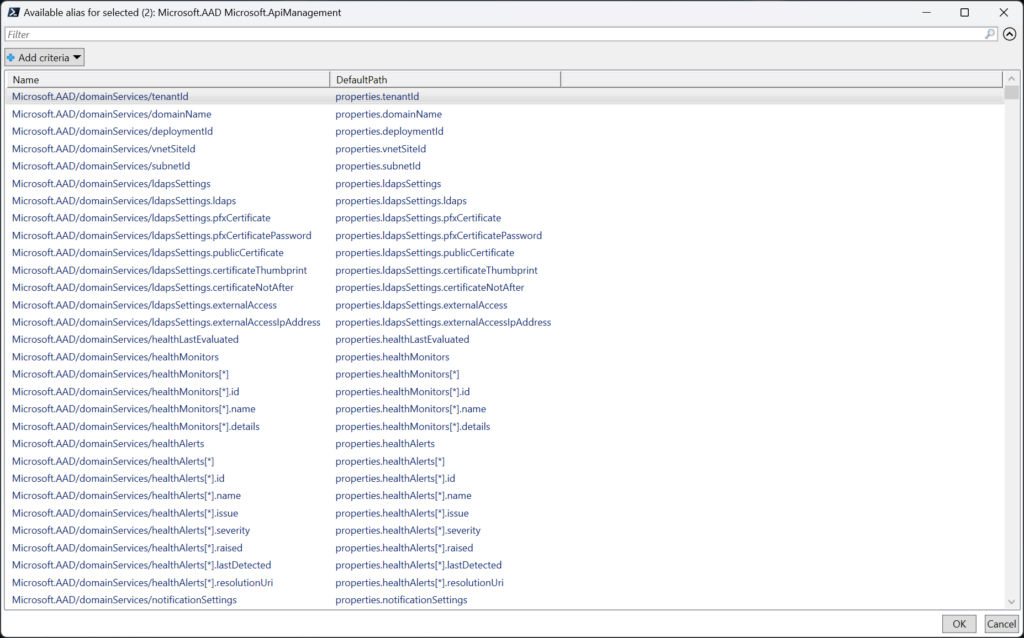Viewport: 1024px width, 638px height.
Task: Select Name cell ending in ldapsSettings.certificateThumbprint
Action: (x=159, y=270)
